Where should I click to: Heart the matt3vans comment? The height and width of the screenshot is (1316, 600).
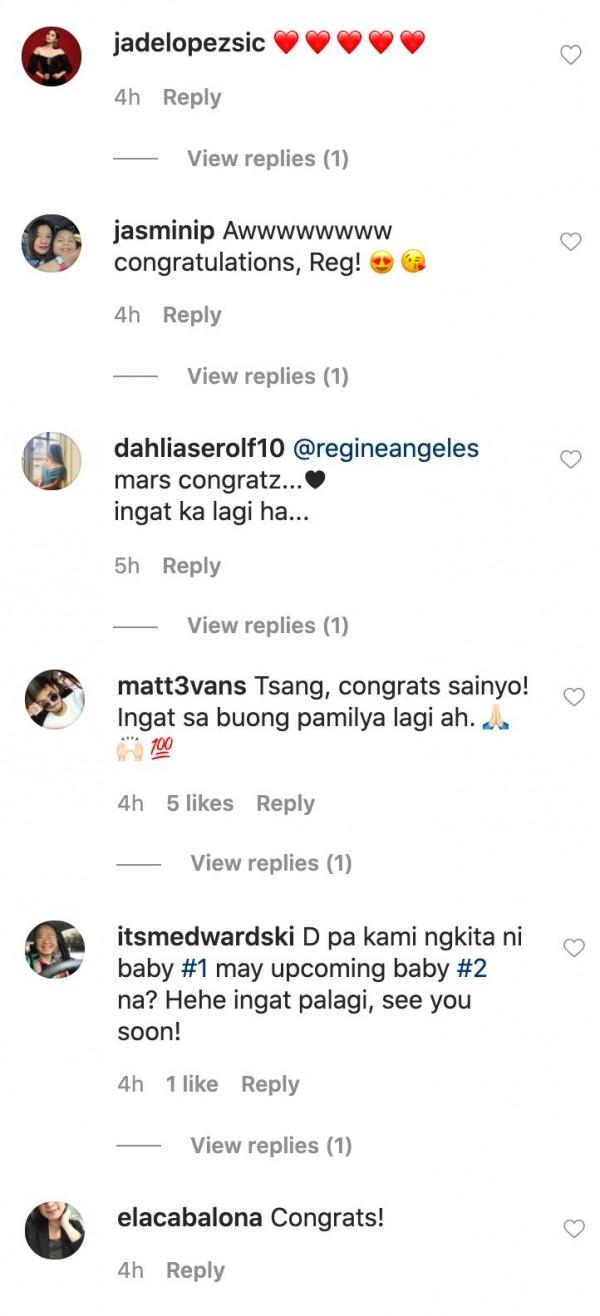[x=573, y=697]
